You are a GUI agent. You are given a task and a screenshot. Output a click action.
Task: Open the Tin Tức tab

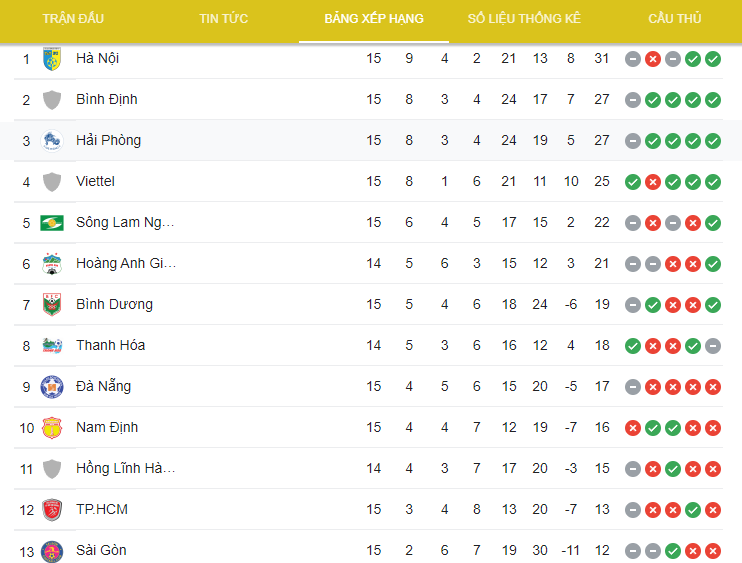224,19
